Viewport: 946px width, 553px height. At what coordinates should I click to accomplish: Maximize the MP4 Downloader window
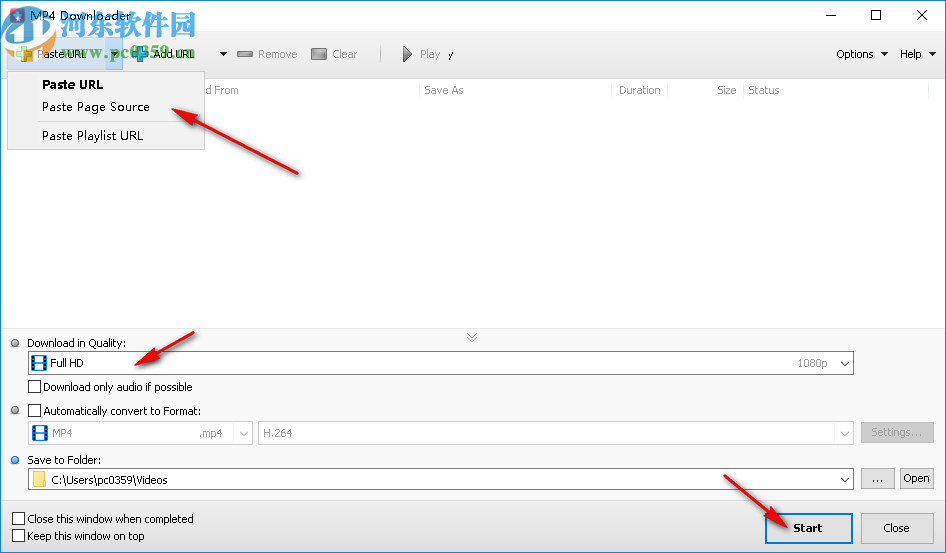(x=876, y=16)
